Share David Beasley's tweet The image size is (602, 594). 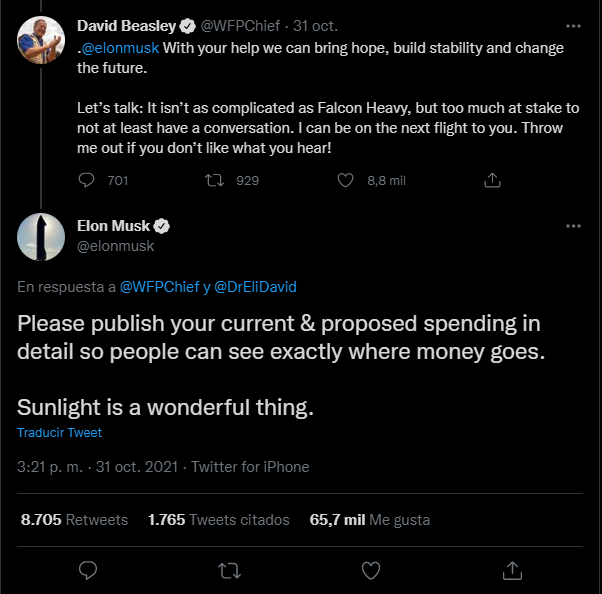click(x=492, y=180)
